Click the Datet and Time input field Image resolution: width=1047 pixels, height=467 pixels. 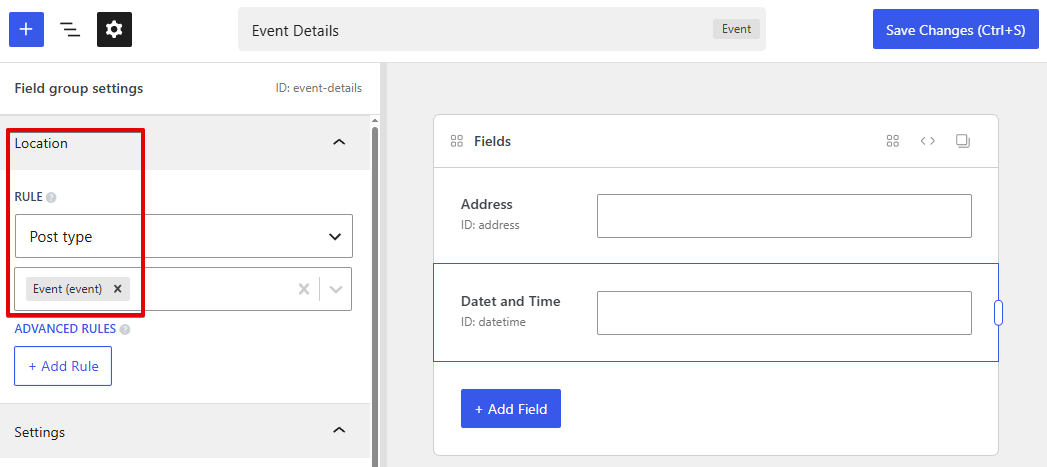[x=784, y=313]
